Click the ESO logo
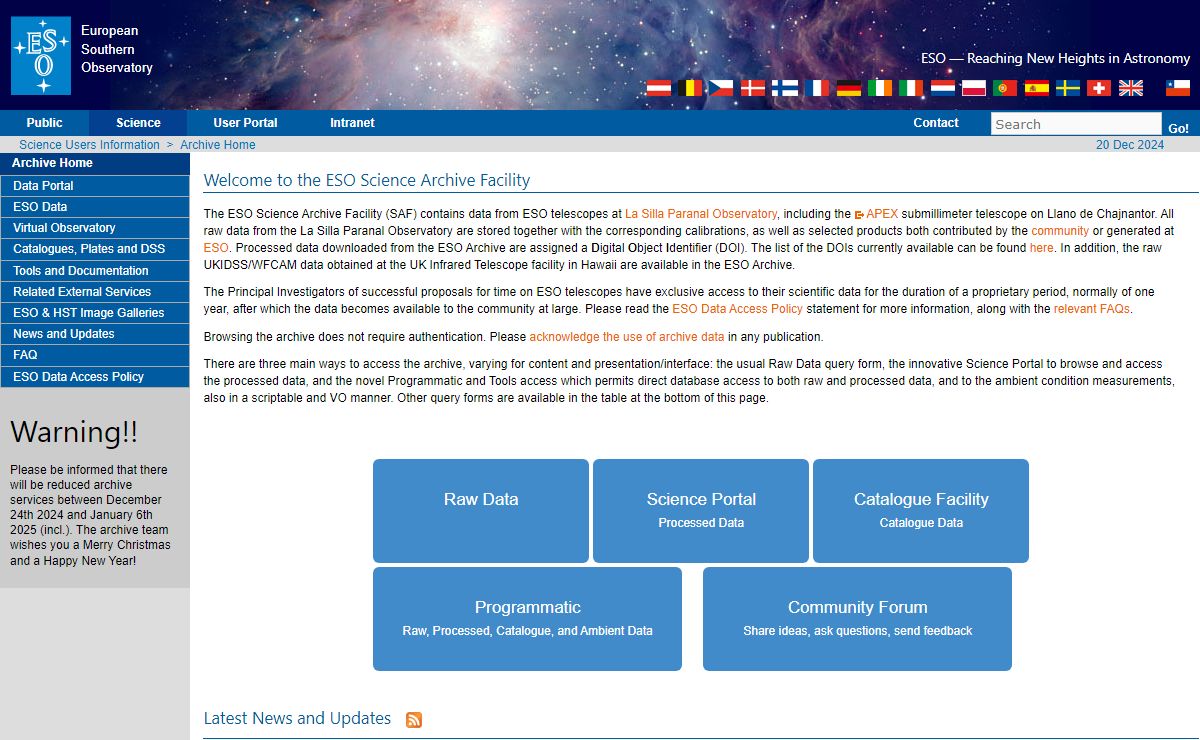Image resolution: width=1200 pixels, height=740 pixels. pos(41,55)
